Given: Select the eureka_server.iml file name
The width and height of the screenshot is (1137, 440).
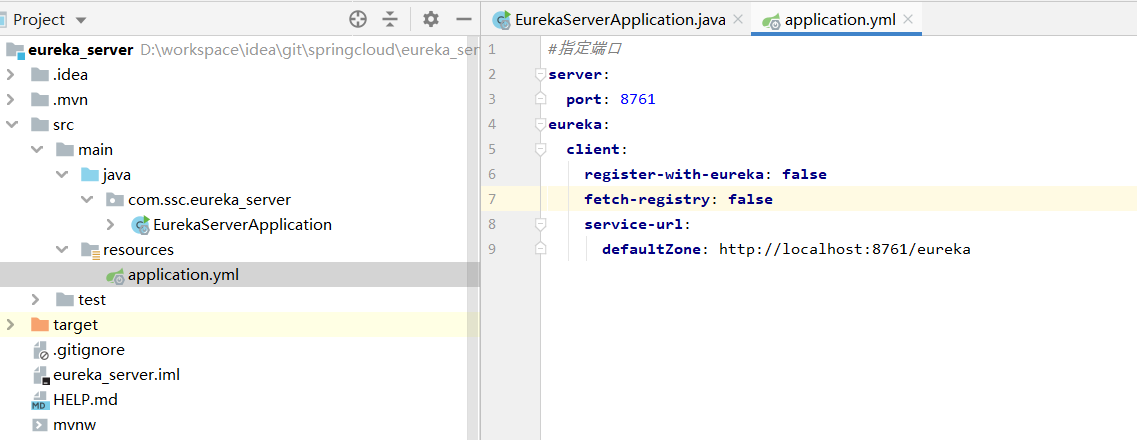Looking at the screenshot, I should coord(116,375).
